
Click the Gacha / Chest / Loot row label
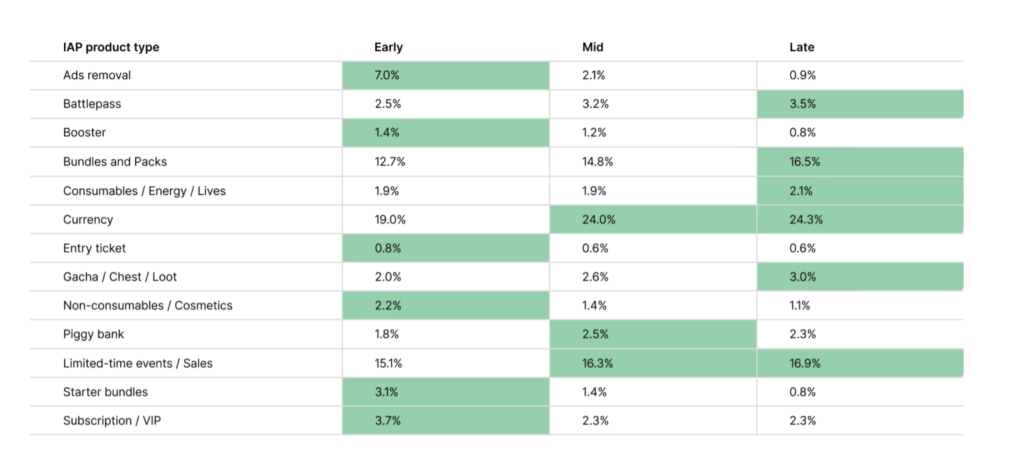click(120, 277)
